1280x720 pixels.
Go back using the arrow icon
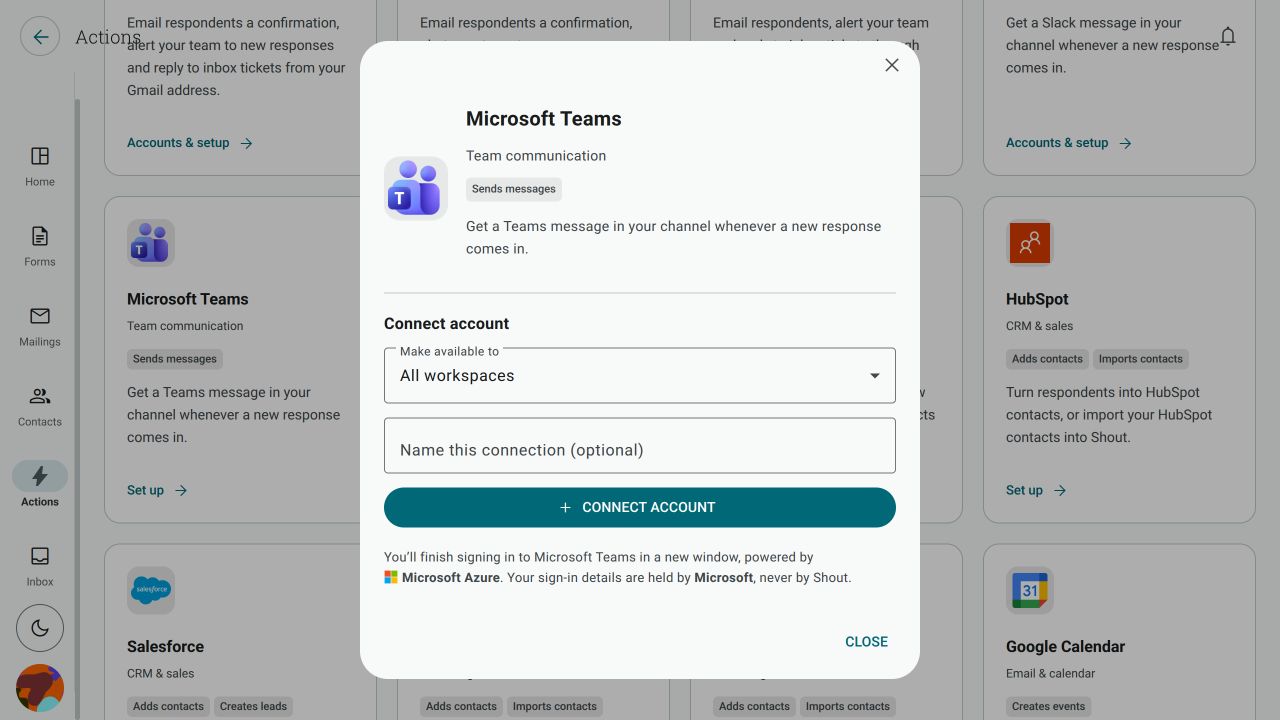[40, 37]
